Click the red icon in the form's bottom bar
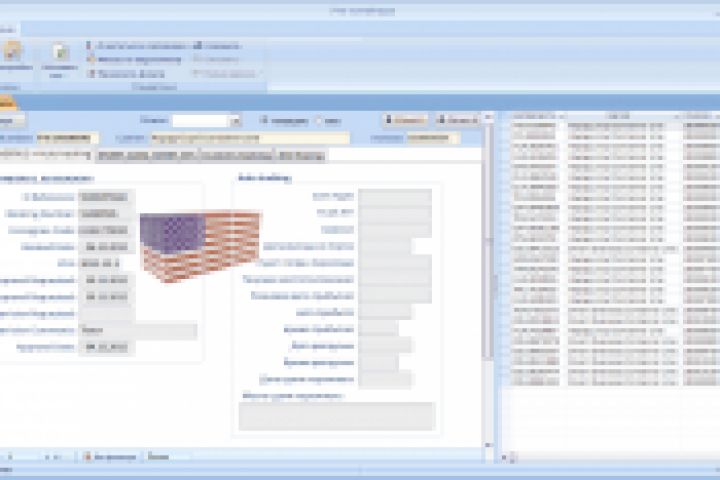This screenshot has height=480, width=720. 87,457
